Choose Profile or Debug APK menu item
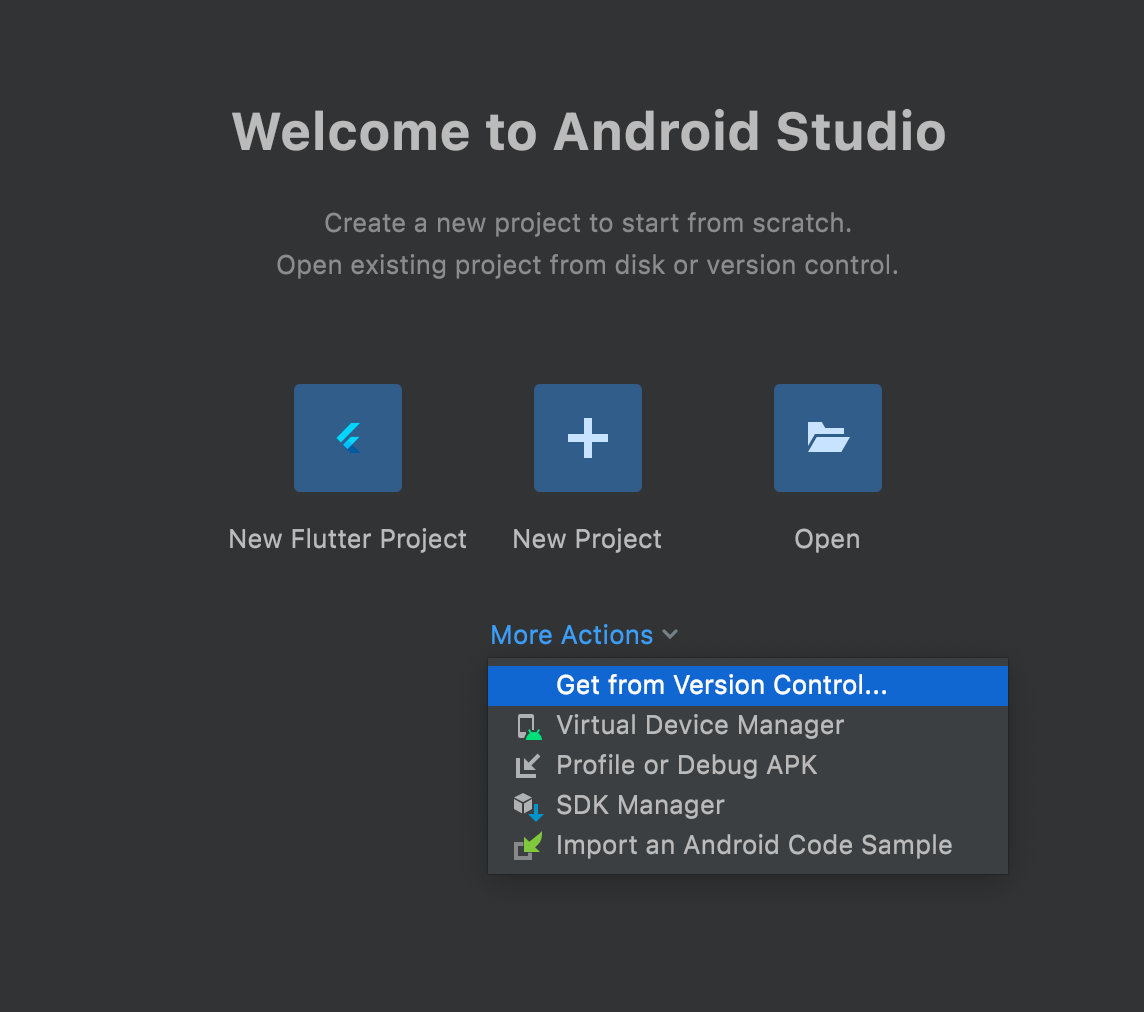Image resolution: width=1144 pixels, height=1012 pixels. coord(748,765)
